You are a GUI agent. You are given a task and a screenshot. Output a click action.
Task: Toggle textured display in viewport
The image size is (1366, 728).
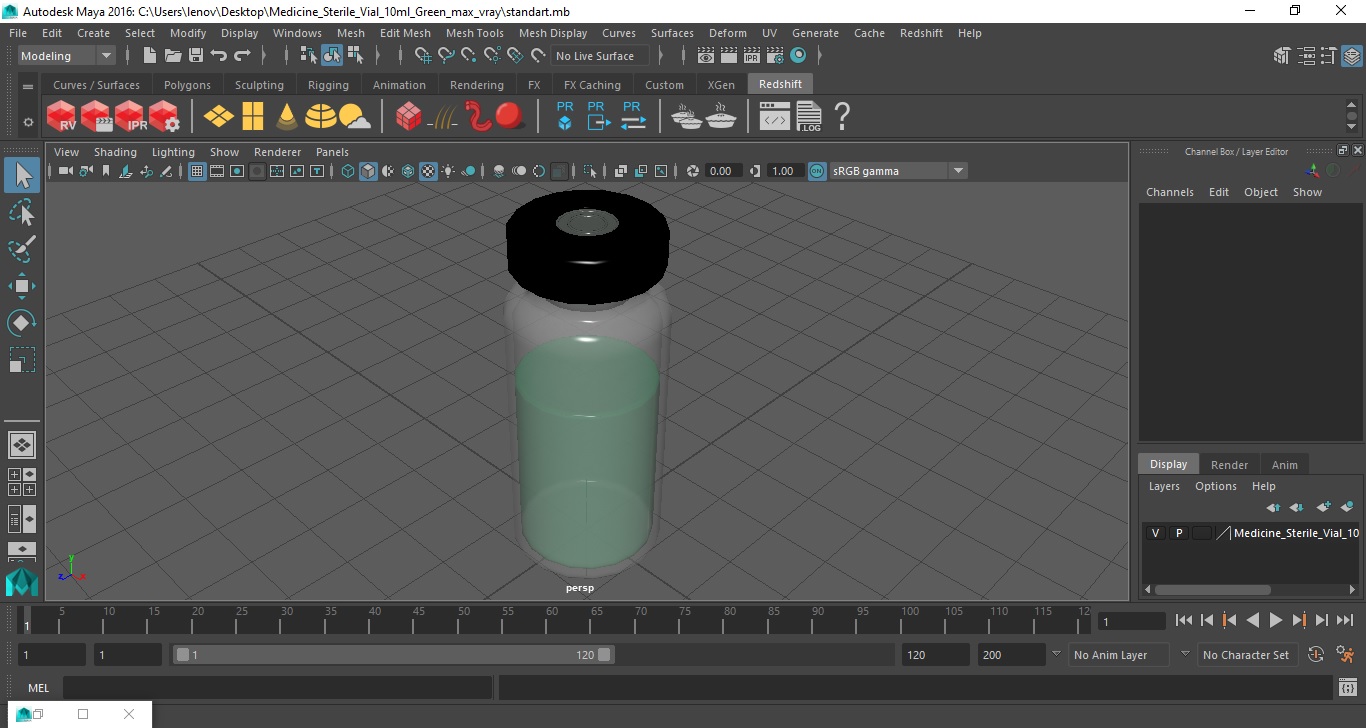pos(428,171)
